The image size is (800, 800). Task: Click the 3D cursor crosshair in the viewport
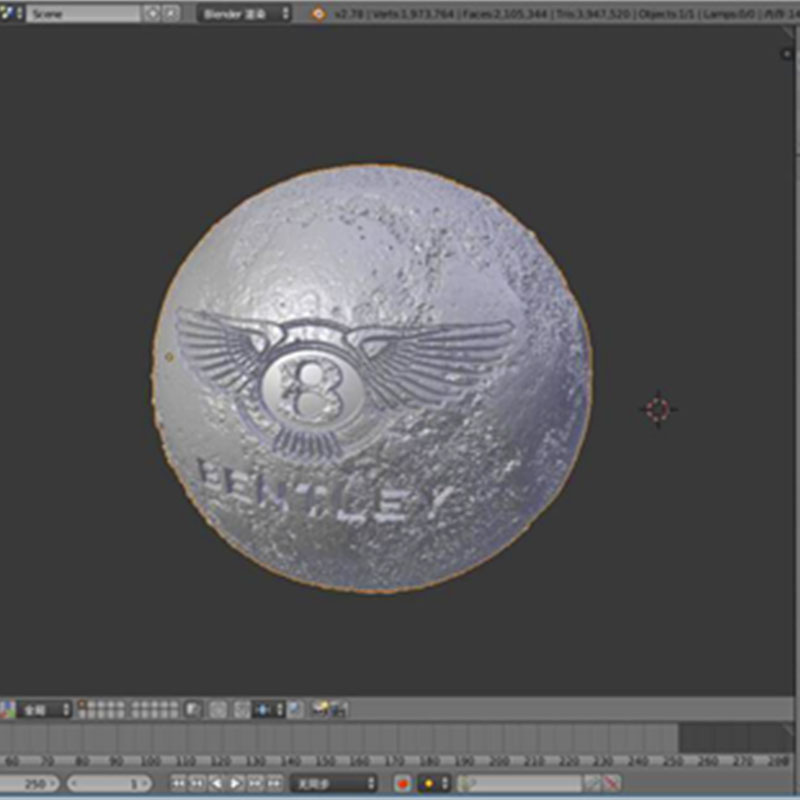pyautogui.click(x=658, y=409)
